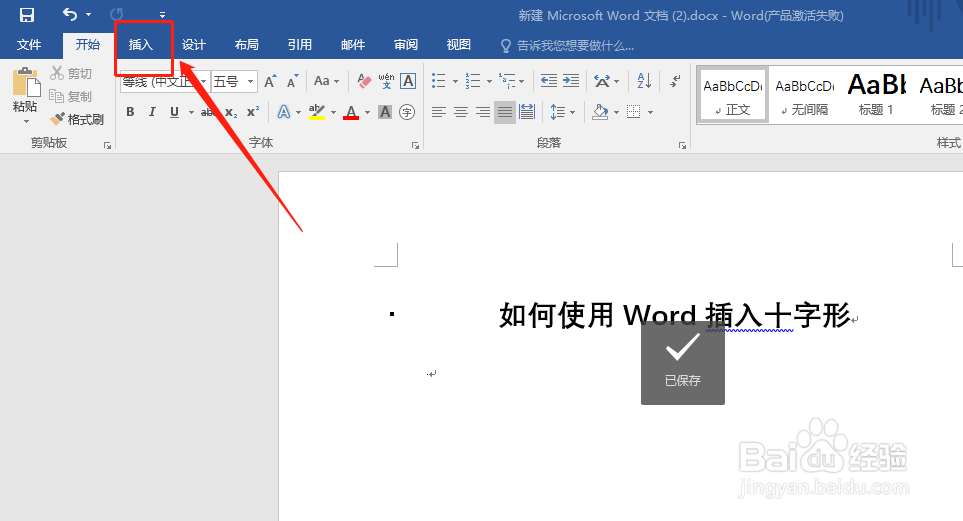Toggle show paragraph marks

pyautogui.click(x=675, y=80)
